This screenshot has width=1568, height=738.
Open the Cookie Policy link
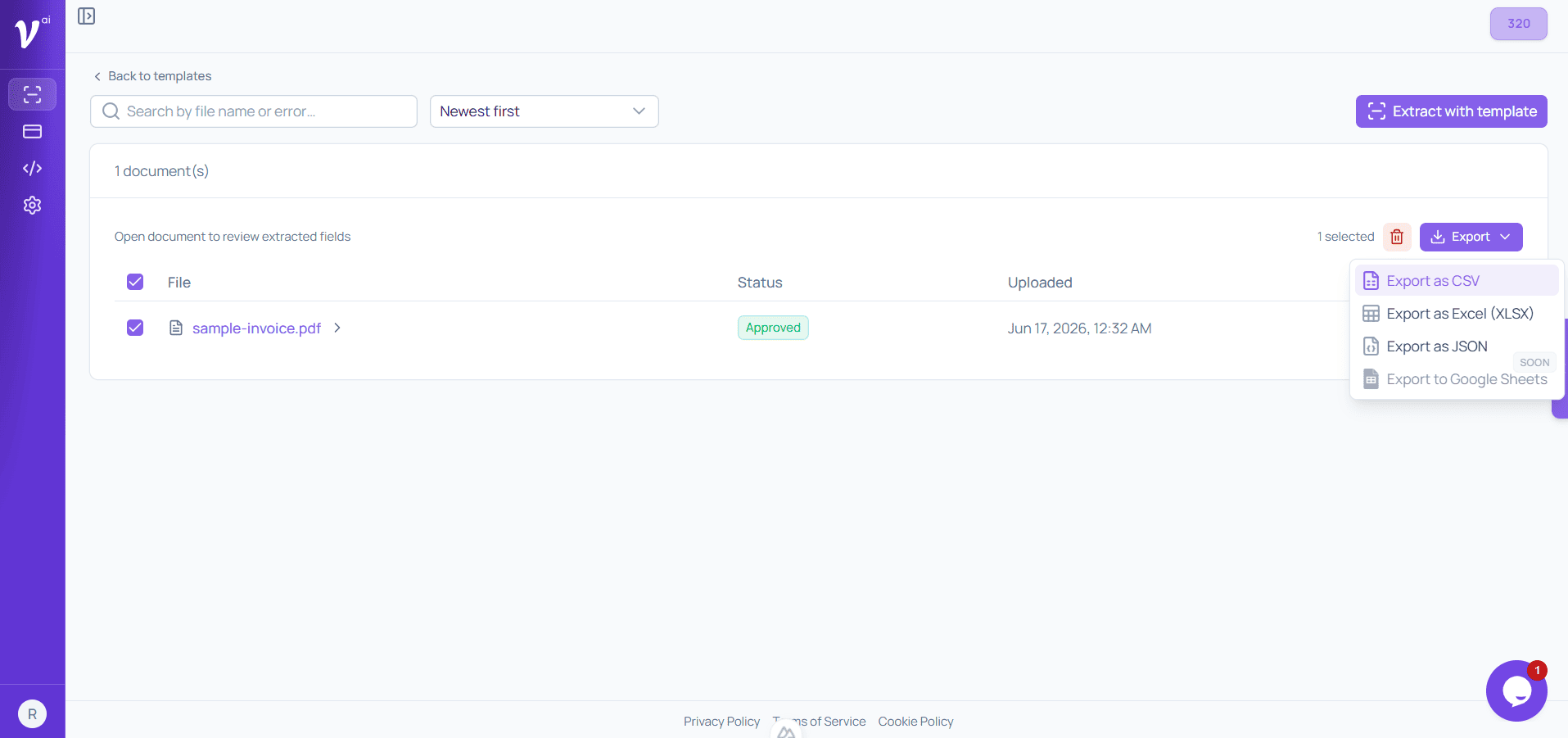click(x=915, y=722)
